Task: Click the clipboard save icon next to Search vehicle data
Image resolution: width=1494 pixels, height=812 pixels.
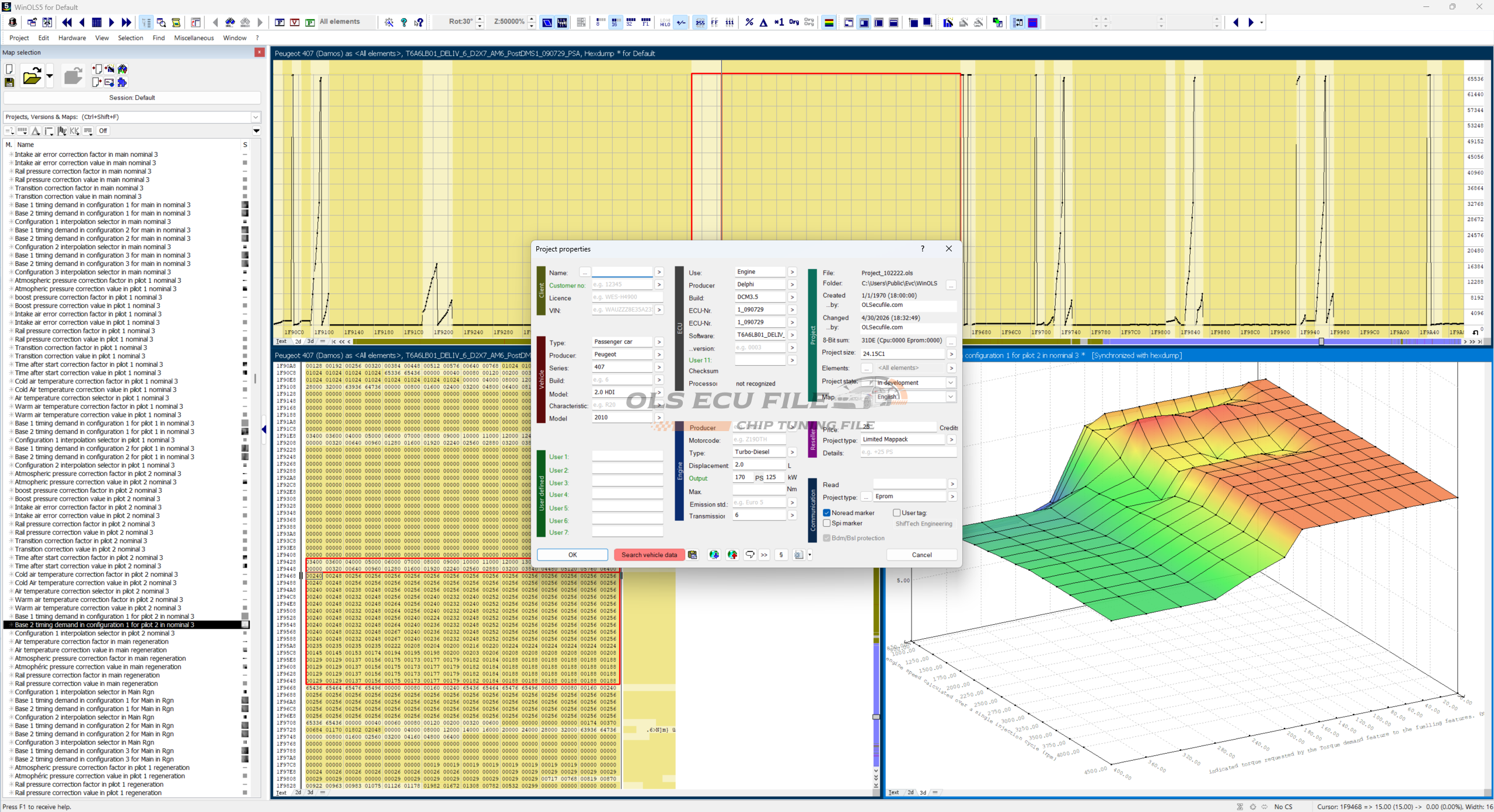Action: tap(693, 555)
